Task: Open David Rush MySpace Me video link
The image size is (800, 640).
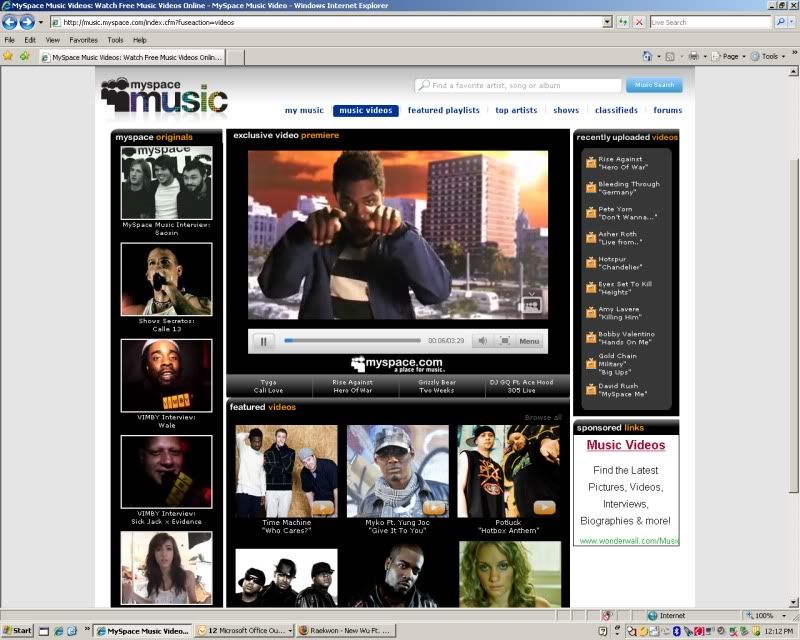Action: (x=622, y=390)
